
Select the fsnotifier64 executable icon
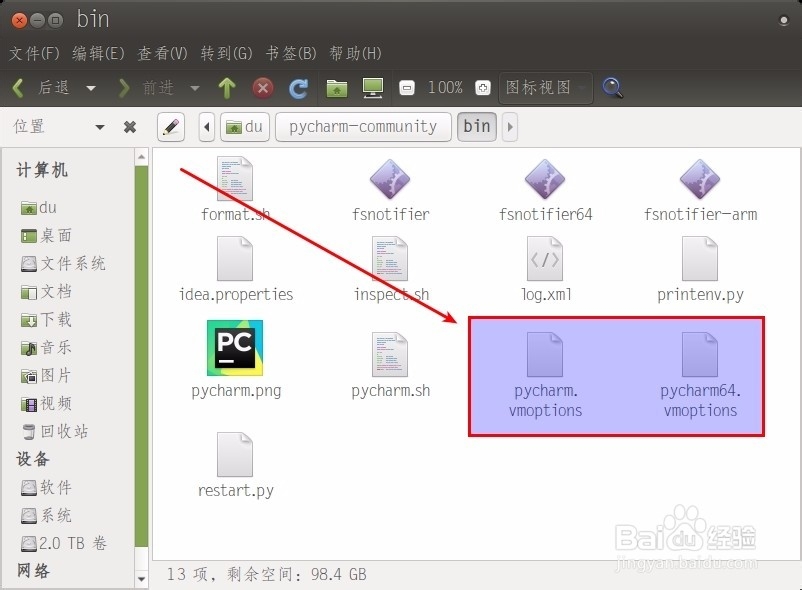545,179
